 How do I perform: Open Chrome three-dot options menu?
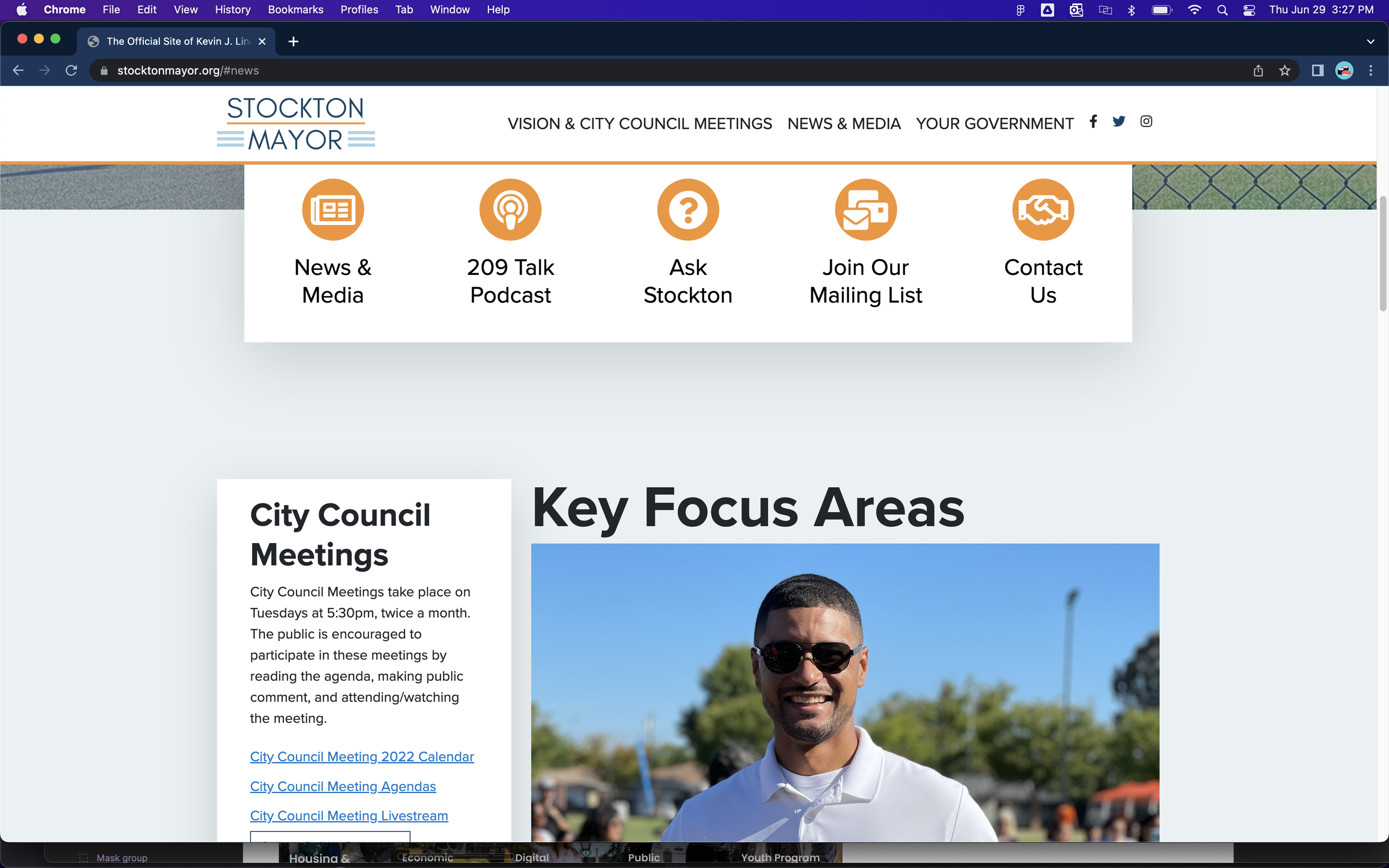point(1371,71)
